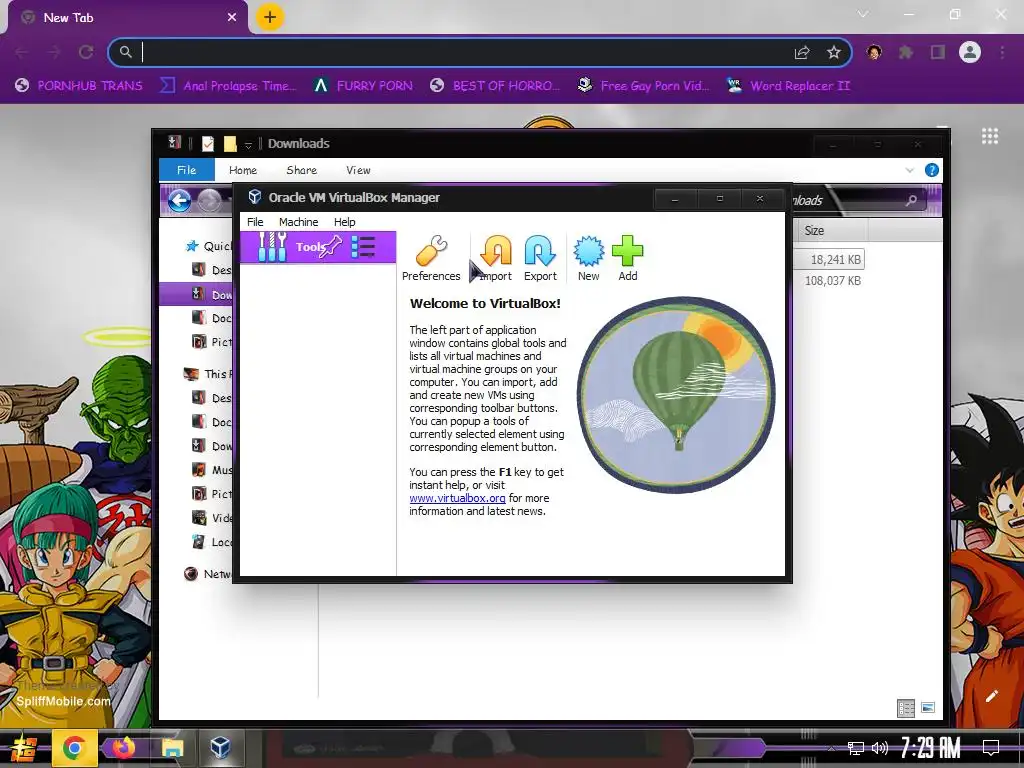
Task: Open the Chrome tab search chevron
Action: pyautogui.click(x=863, y=14)
